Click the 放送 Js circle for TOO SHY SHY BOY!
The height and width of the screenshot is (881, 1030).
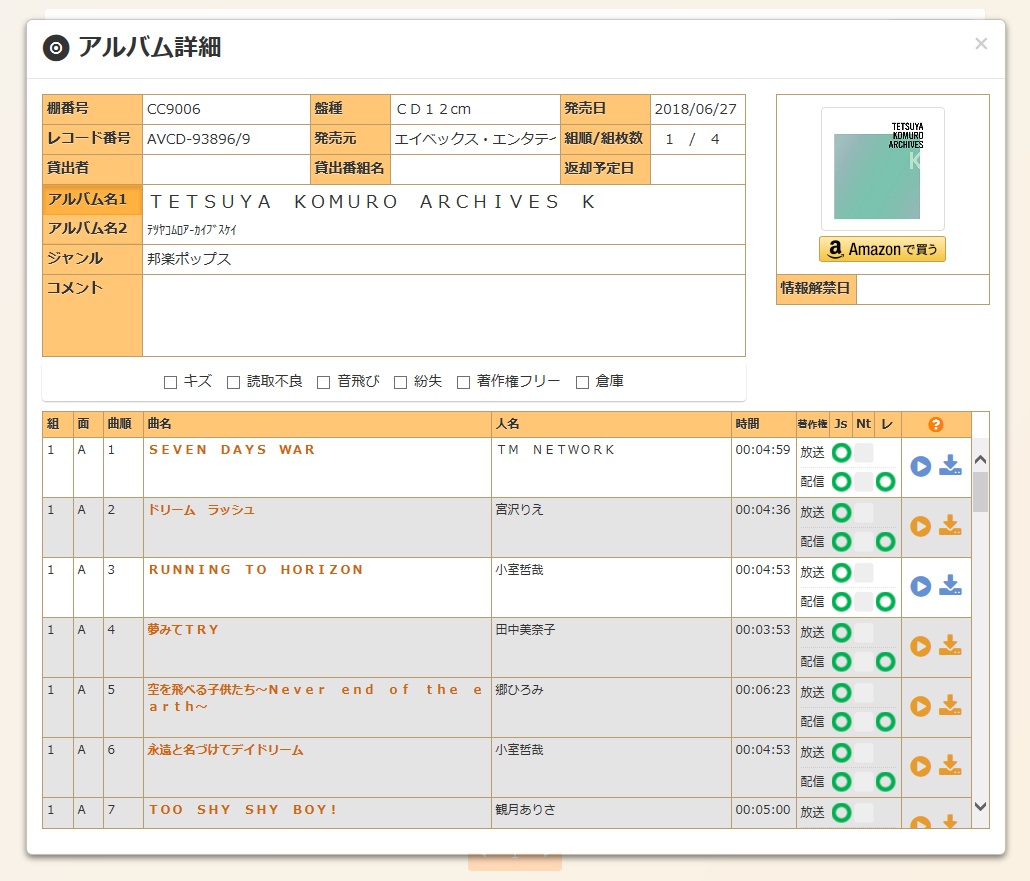841,813
